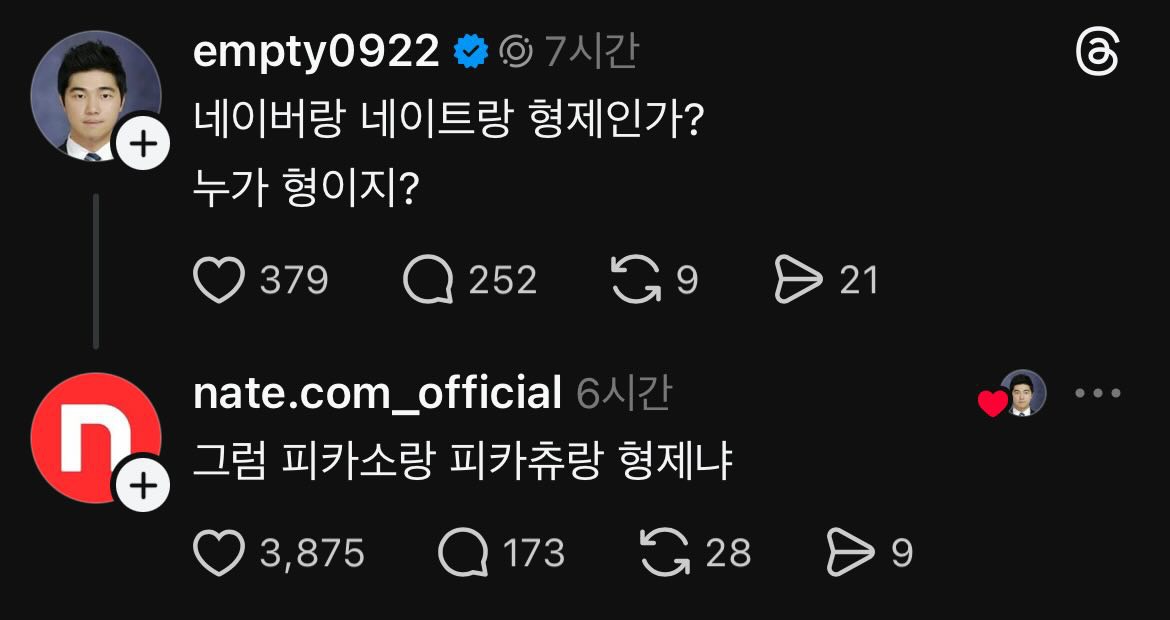Click the blue verified badge next to empty0922

(472, 52)
